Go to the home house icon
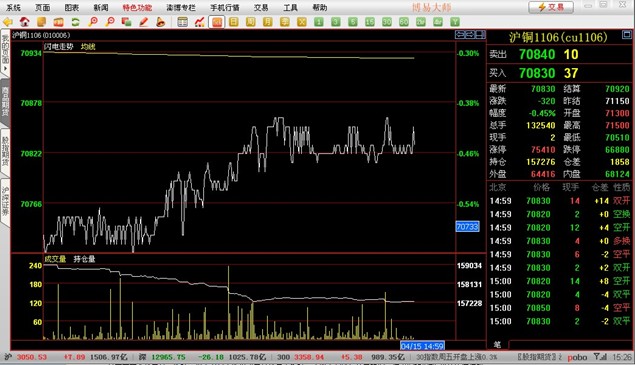Image resolution: width=635 pixels, height=365 pixels. [x=25, y=22]
